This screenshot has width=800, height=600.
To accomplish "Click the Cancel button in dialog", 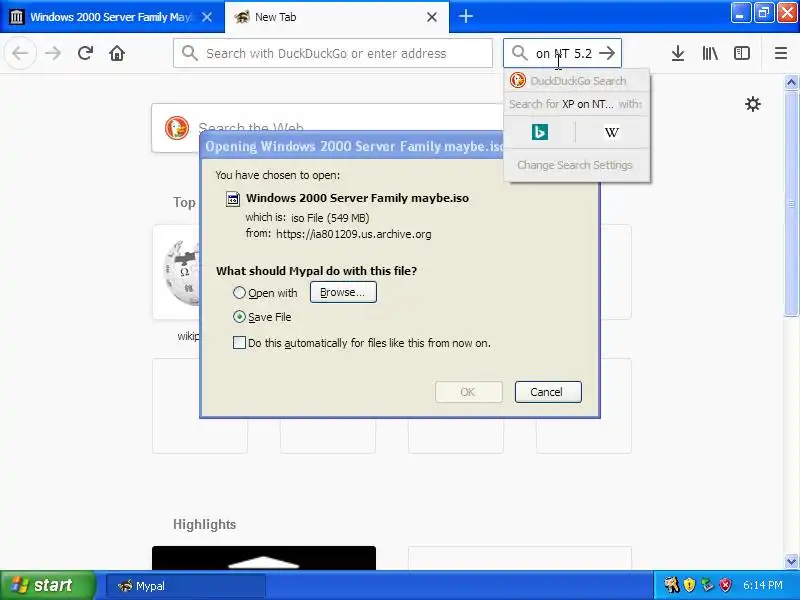I will pyautogui.click(x=548, y=392).
